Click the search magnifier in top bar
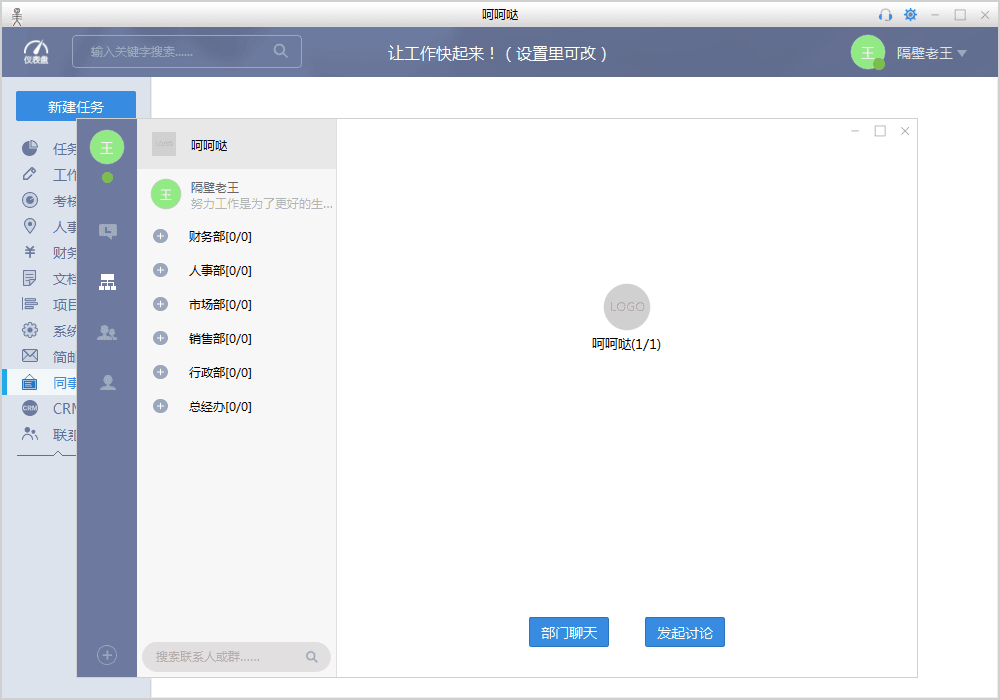Image resolution: width=1000 pixels, height=700 pixels. tap(281, 51)
